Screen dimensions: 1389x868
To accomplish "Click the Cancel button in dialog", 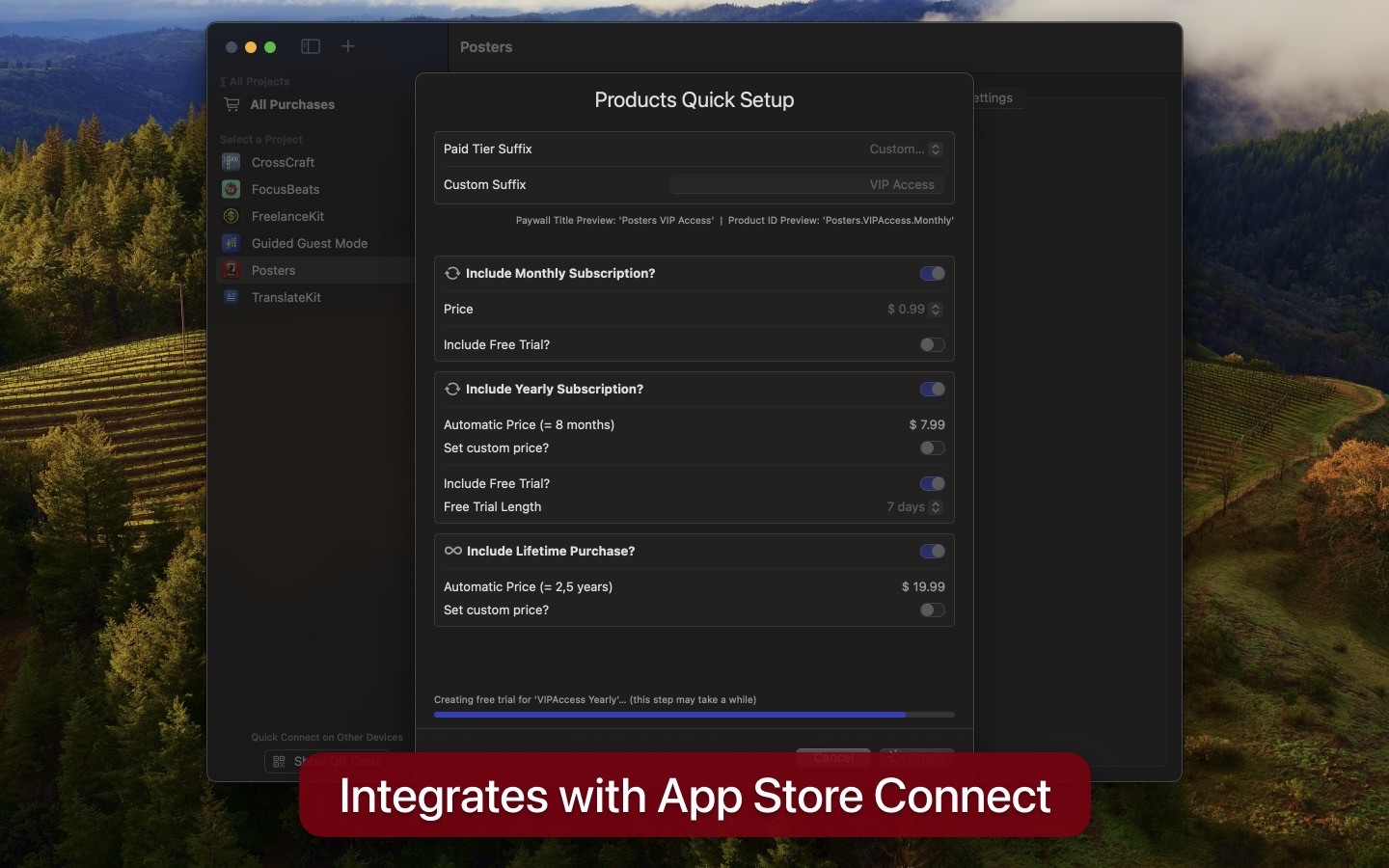I will pyautogui.click(x=833, y=757).
